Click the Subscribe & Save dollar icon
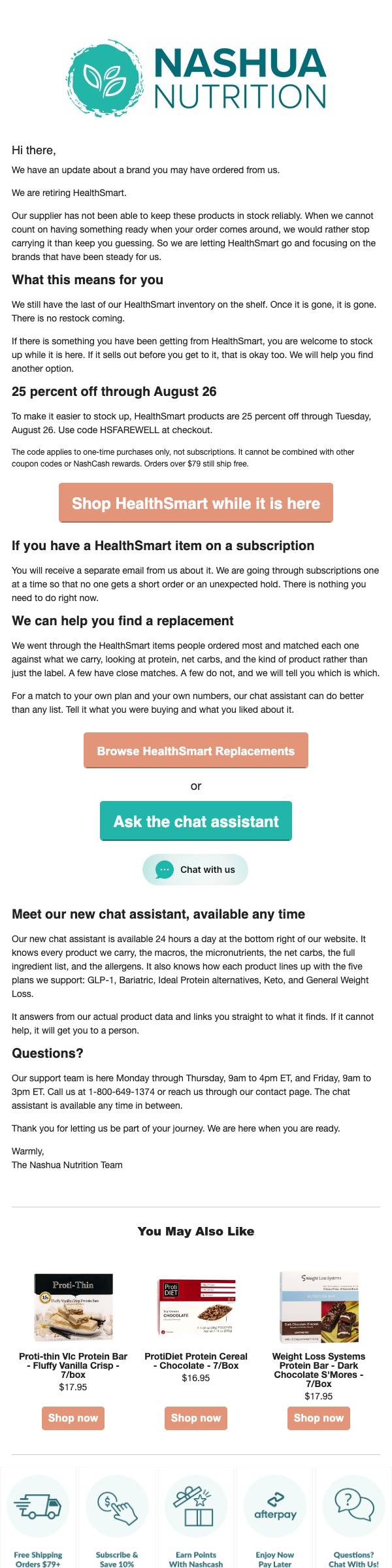The image size is (392, 1568). pos(117,1507)
